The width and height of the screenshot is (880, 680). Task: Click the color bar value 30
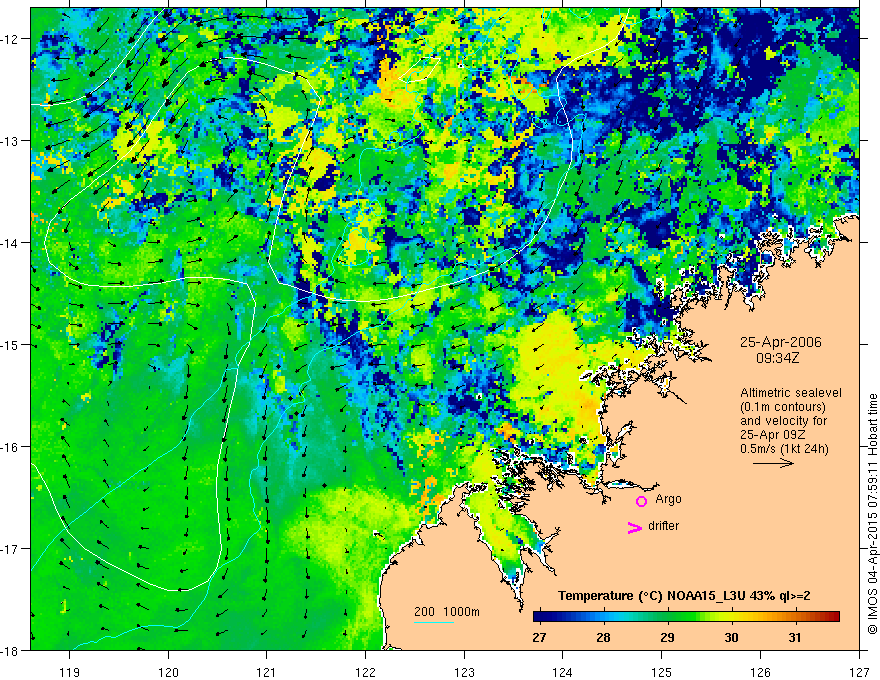[731, 637]
